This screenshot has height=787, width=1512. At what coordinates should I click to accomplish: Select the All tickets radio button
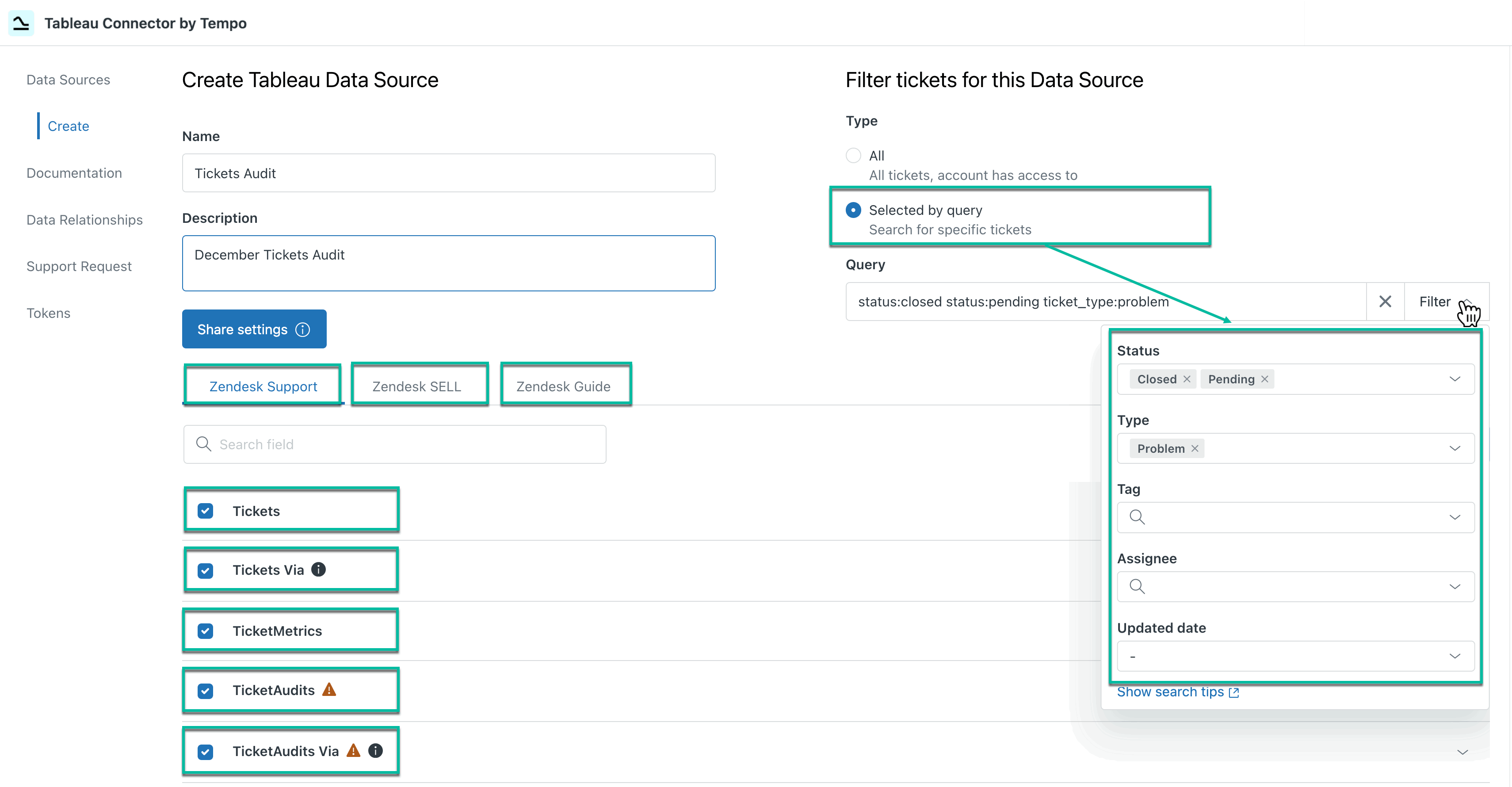(853, 155)
